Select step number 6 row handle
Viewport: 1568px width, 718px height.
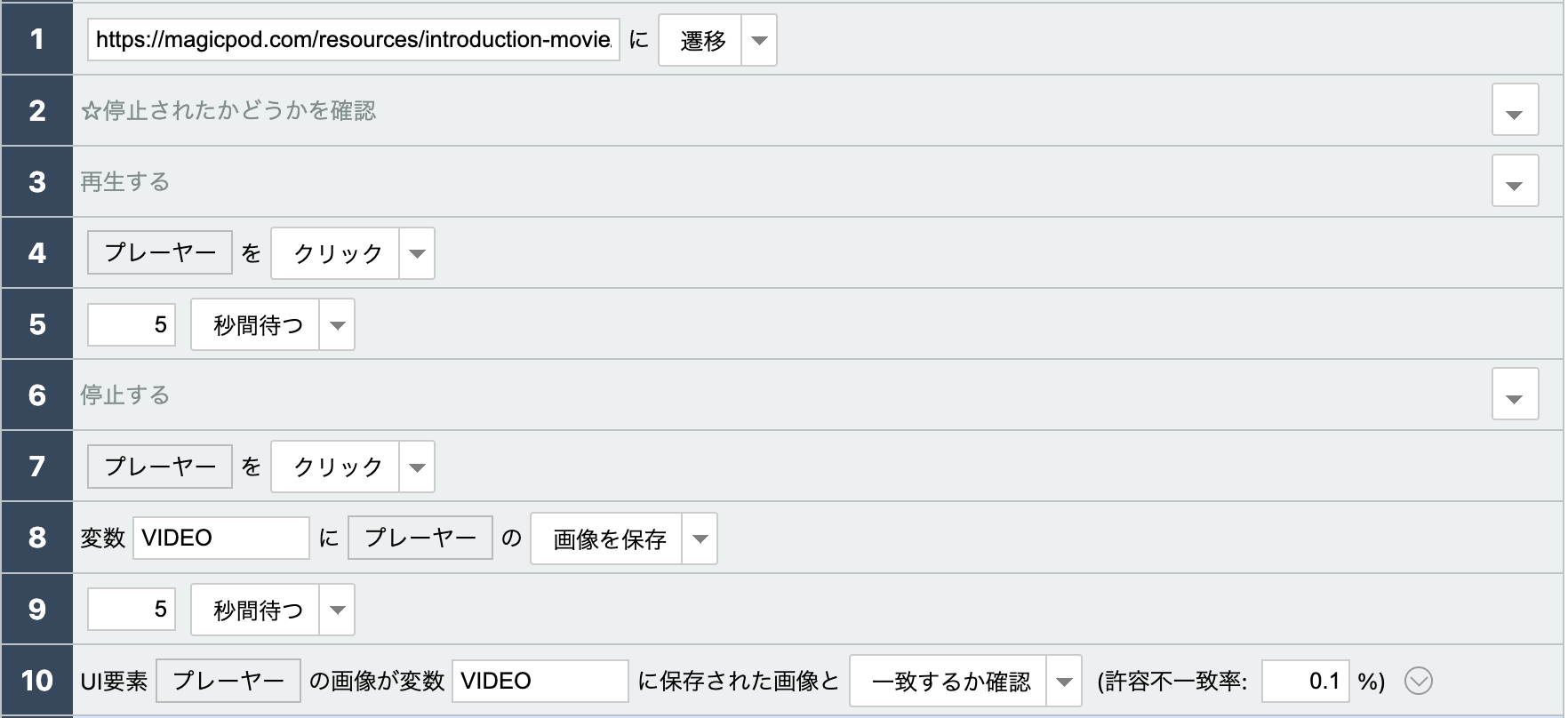[36, 395]
